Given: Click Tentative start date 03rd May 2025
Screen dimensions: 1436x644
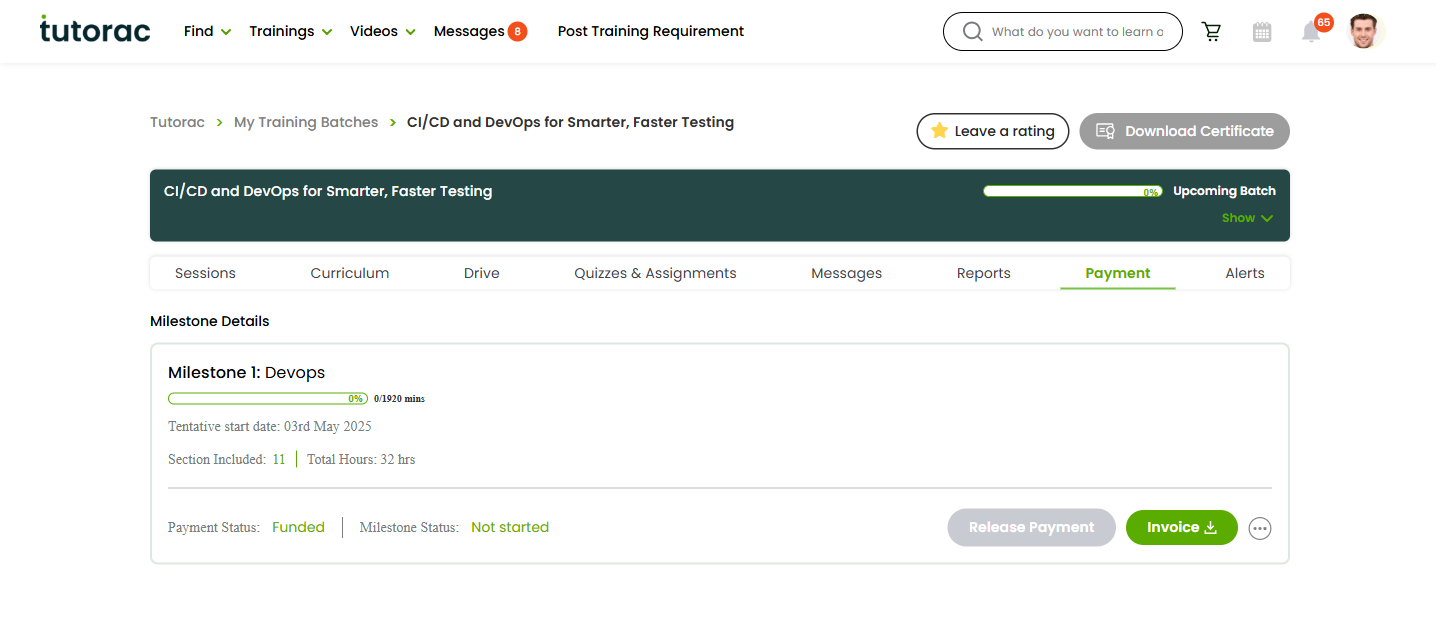Looking at the screenshot, I should (270, 427).
